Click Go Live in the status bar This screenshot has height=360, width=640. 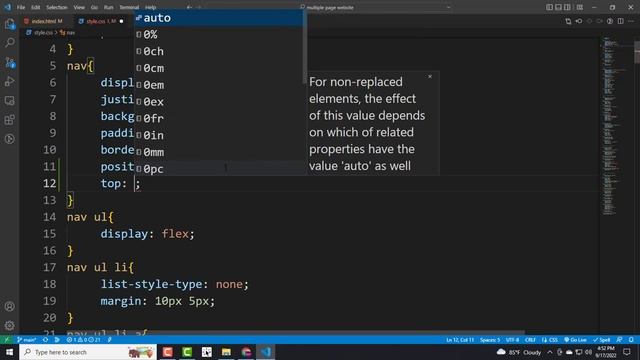pyautogui.click(x=575, y=340)
